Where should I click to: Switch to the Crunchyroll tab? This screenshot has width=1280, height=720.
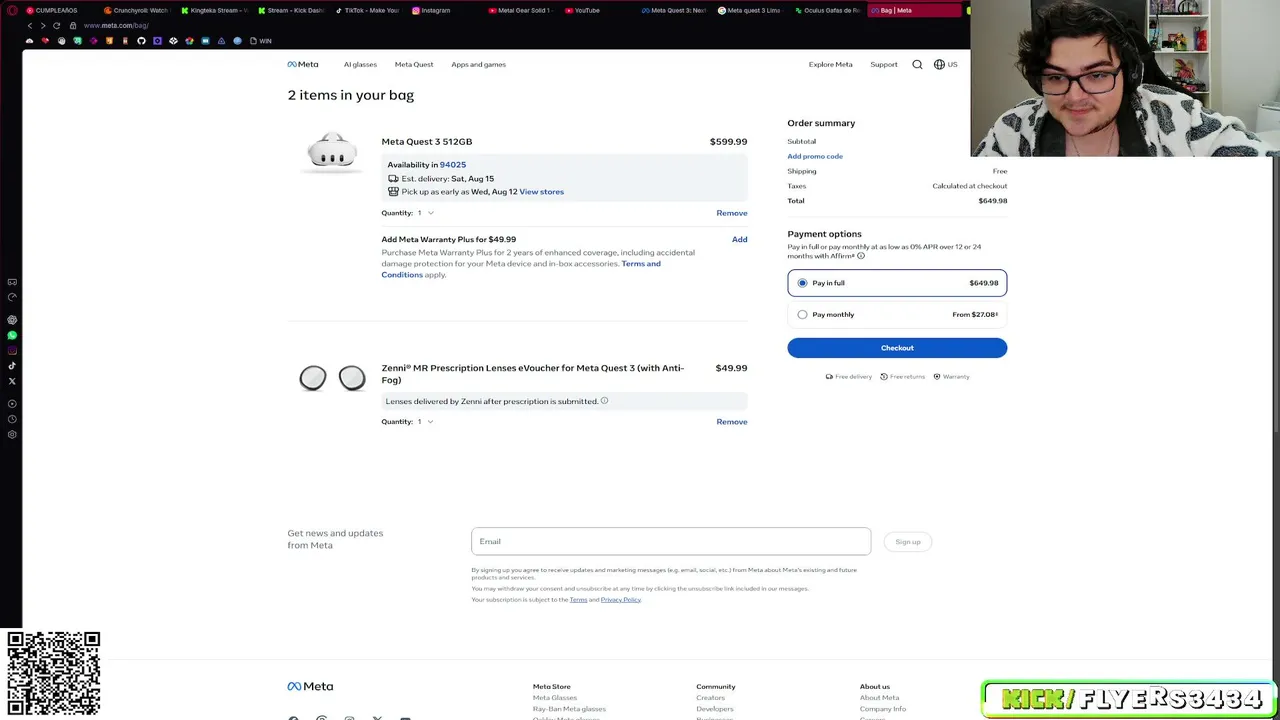pos(136,10)
